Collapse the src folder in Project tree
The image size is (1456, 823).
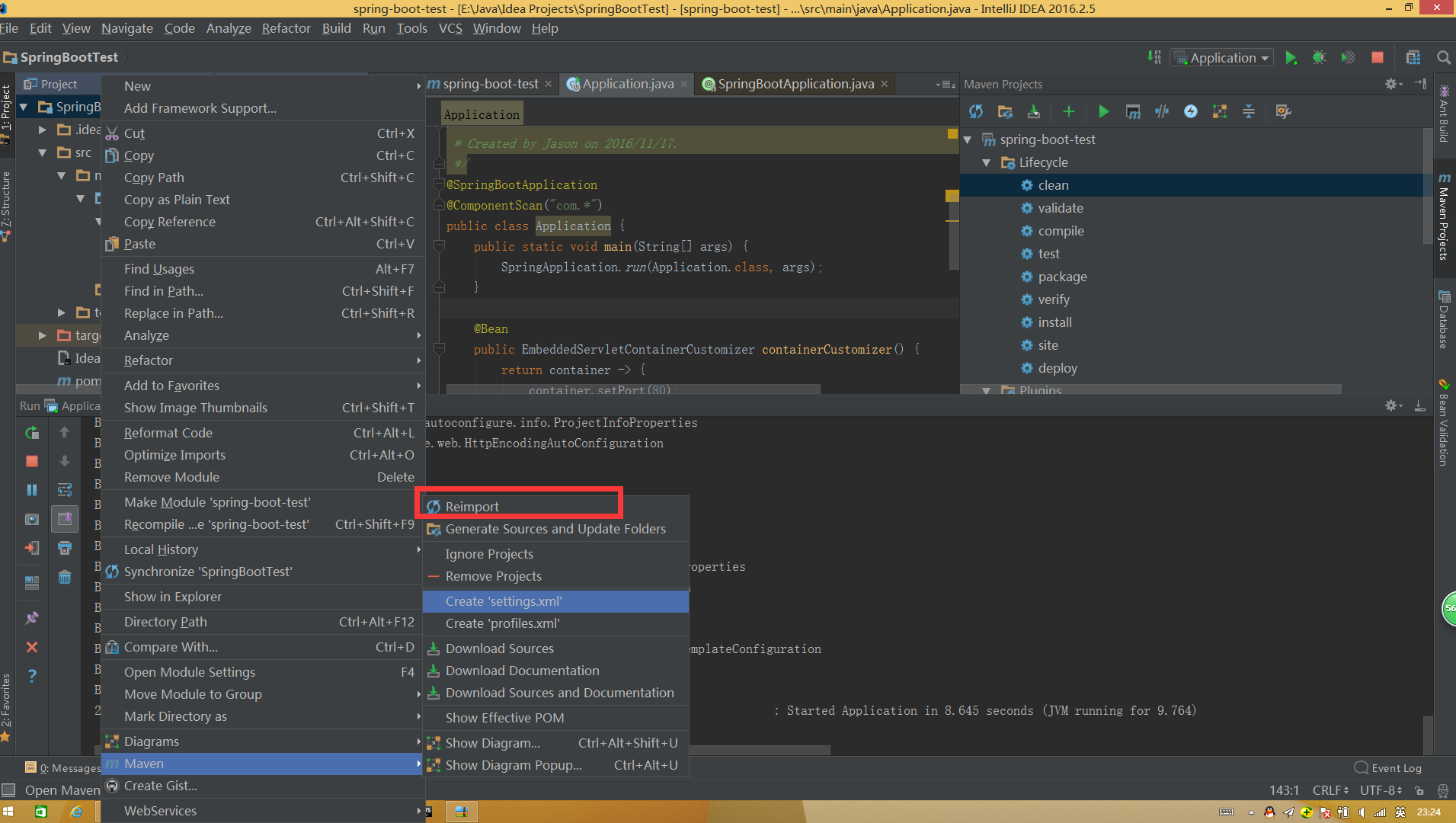[x=43, y=152]
